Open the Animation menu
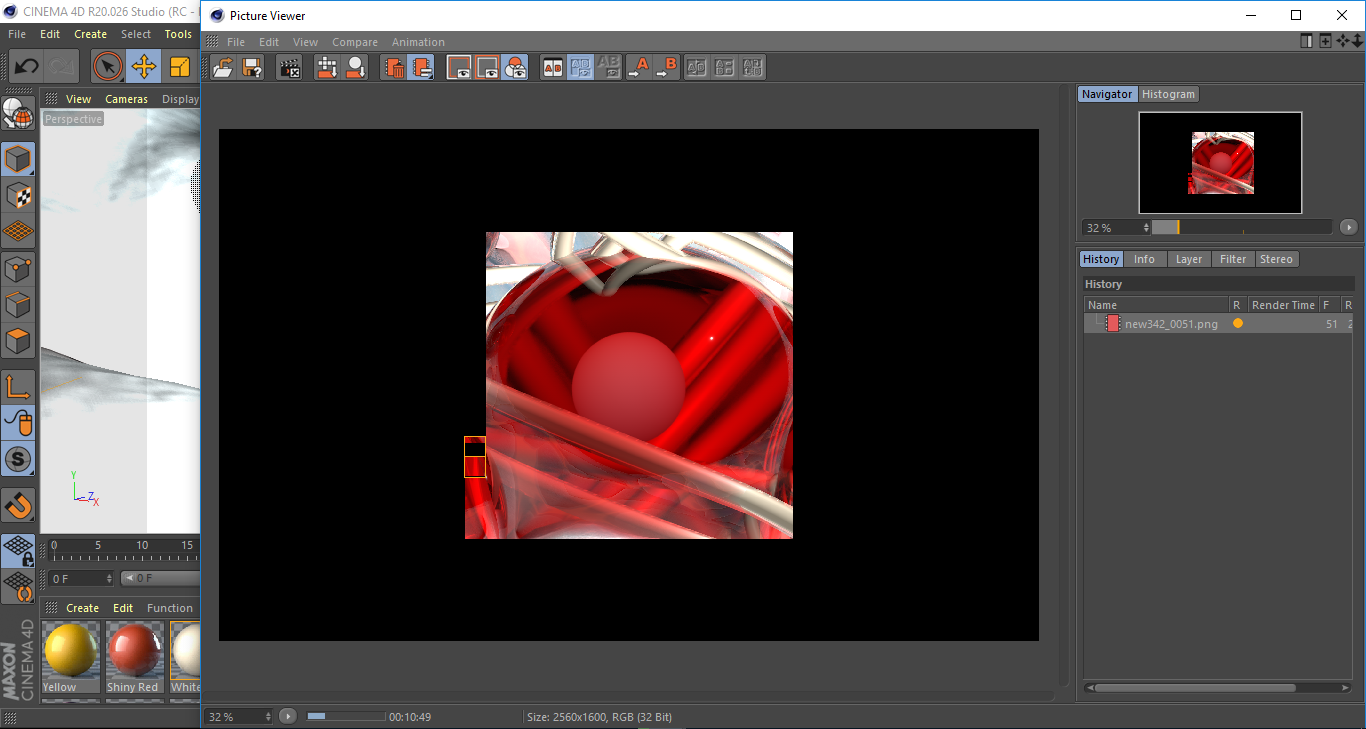The image size is (1366, 729). coord(418,42)
